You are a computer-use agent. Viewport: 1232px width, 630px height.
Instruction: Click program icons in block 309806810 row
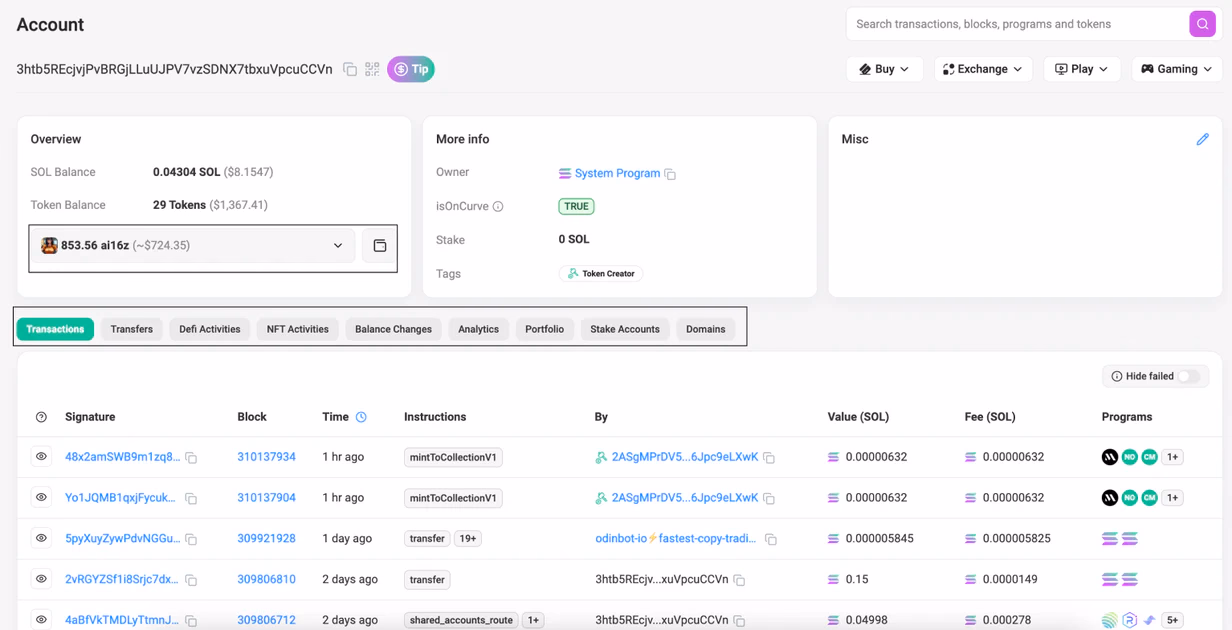1120,579
